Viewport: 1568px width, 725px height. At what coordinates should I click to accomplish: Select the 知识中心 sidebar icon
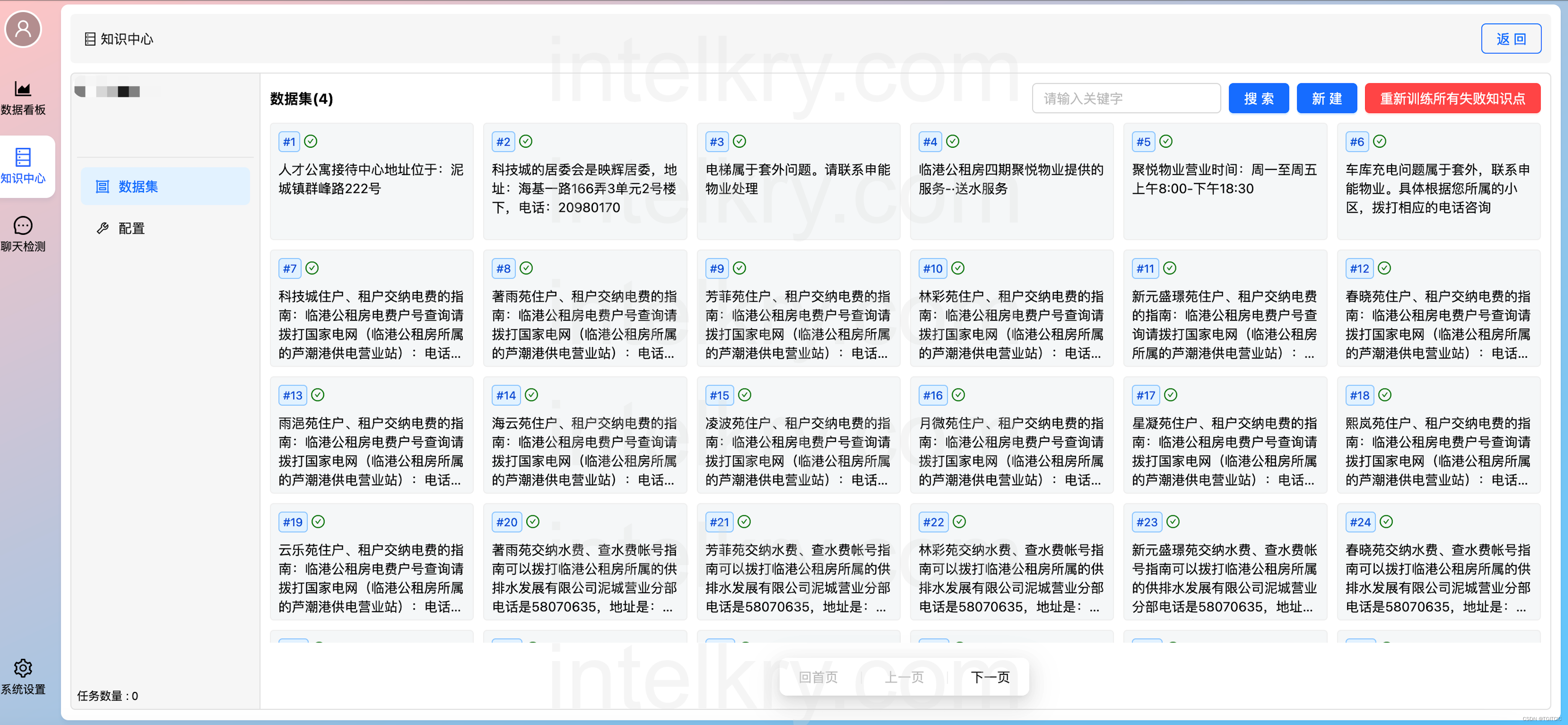click(x=23, y=157)
